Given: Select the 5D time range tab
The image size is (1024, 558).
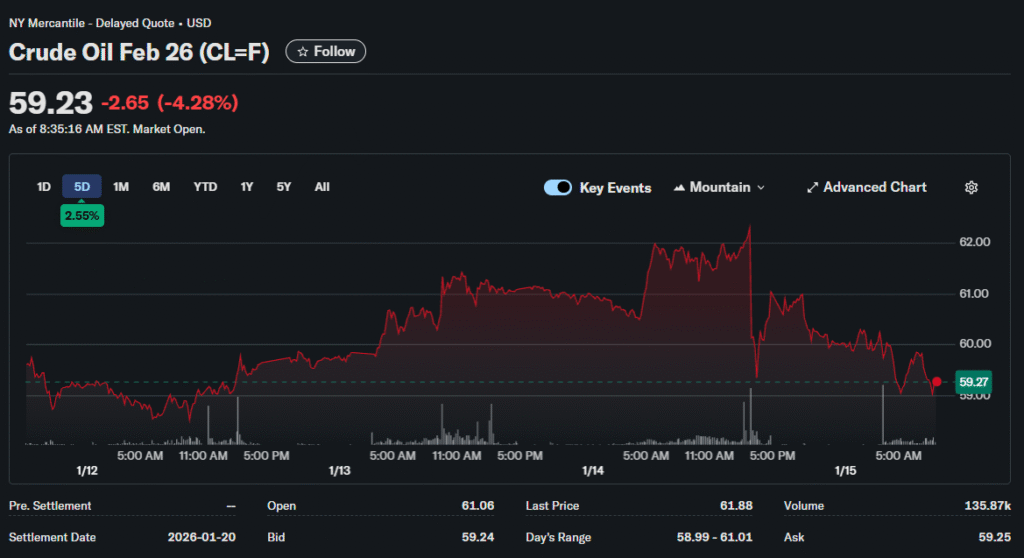Looking at the screenshot, I should pyautogui.click(x=82, y=187).
